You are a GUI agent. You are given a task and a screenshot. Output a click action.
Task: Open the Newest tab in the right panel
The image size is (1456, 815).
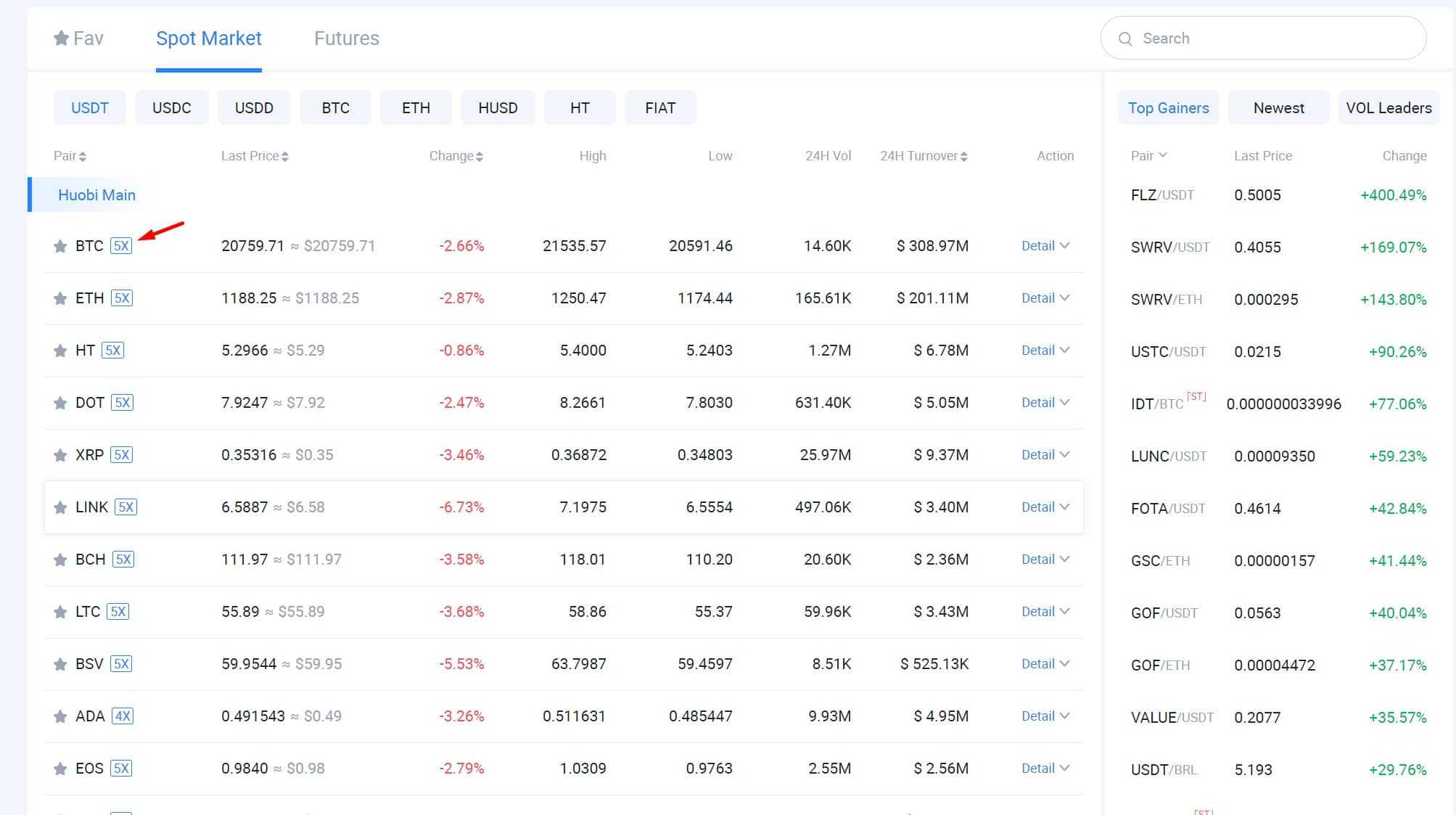pos(1278,107)
